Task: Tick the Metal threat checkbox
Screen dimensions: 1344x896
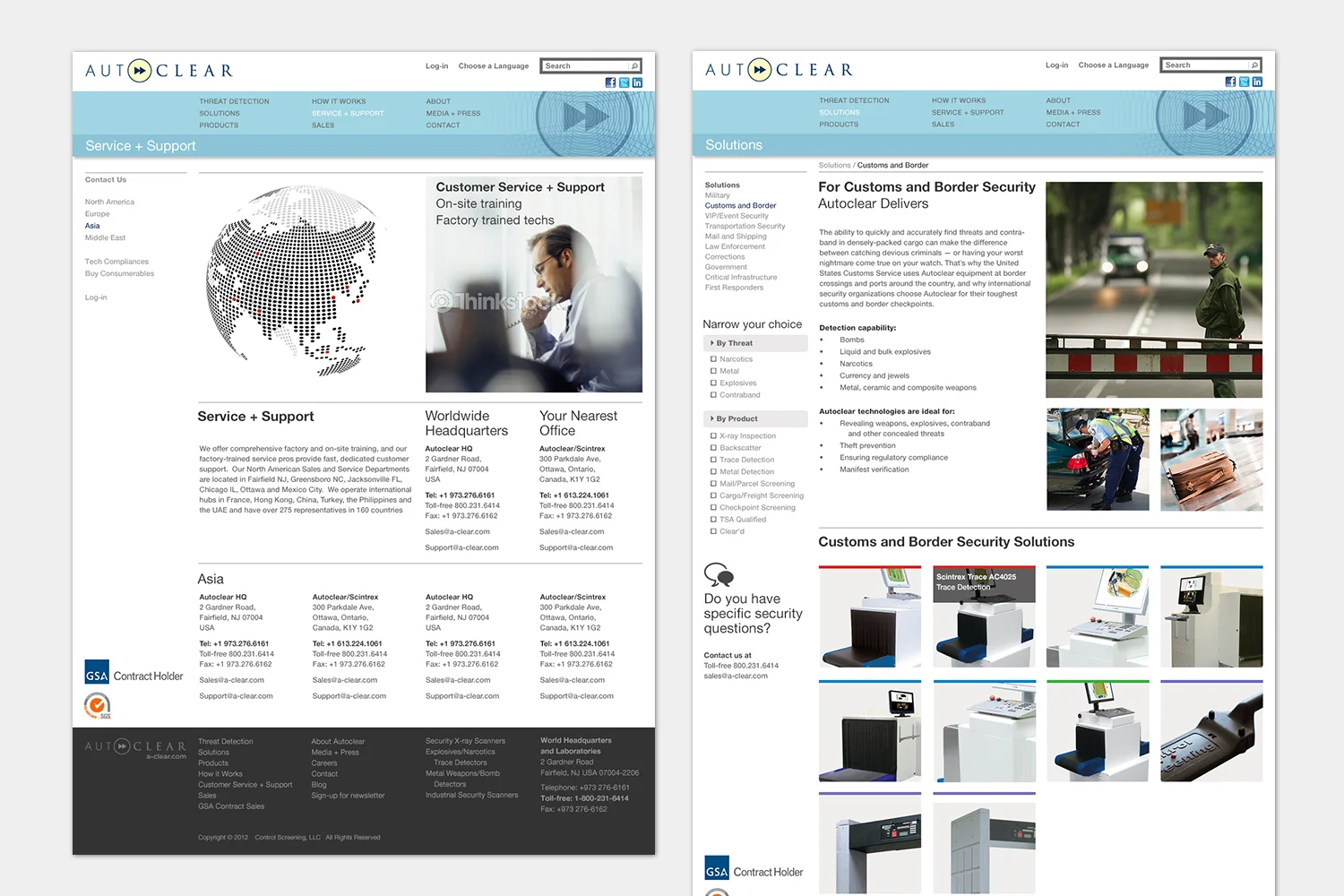Action: pos(713,371)
